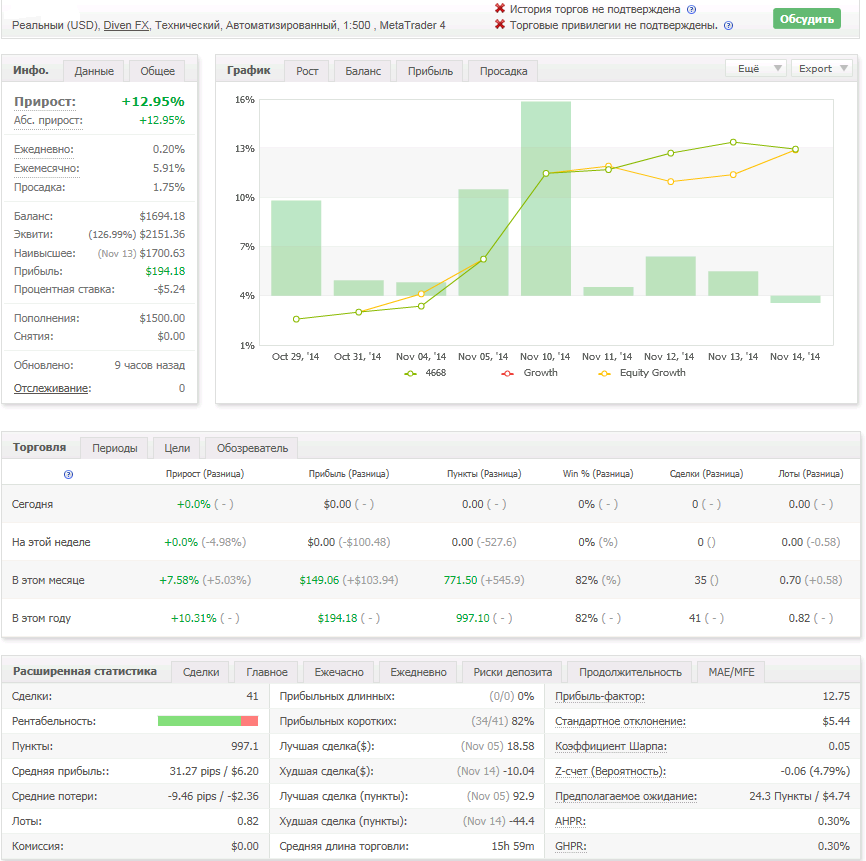Image resolution: width=866 pixels, height=861 pixels.
Task: Select the График tab
Action: (x=249, y=70)
